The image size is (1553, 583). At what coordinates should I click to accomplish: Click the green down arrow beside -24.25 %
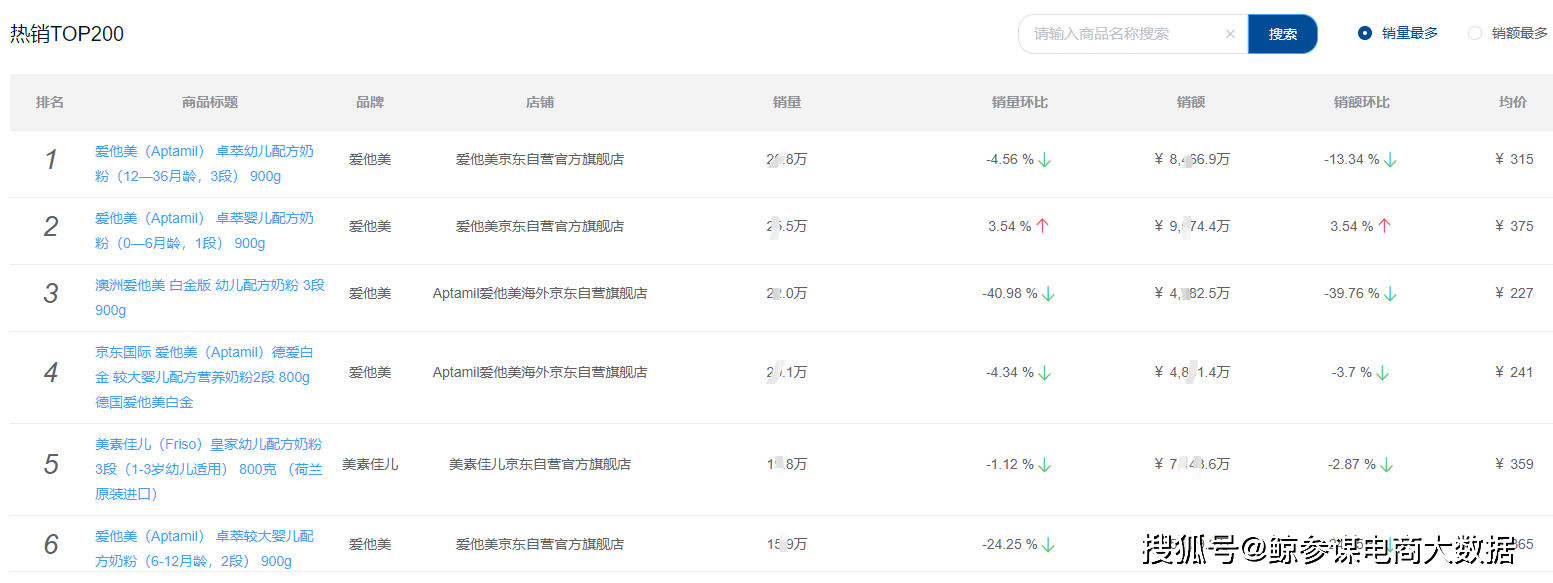[x=1048, y=545]
